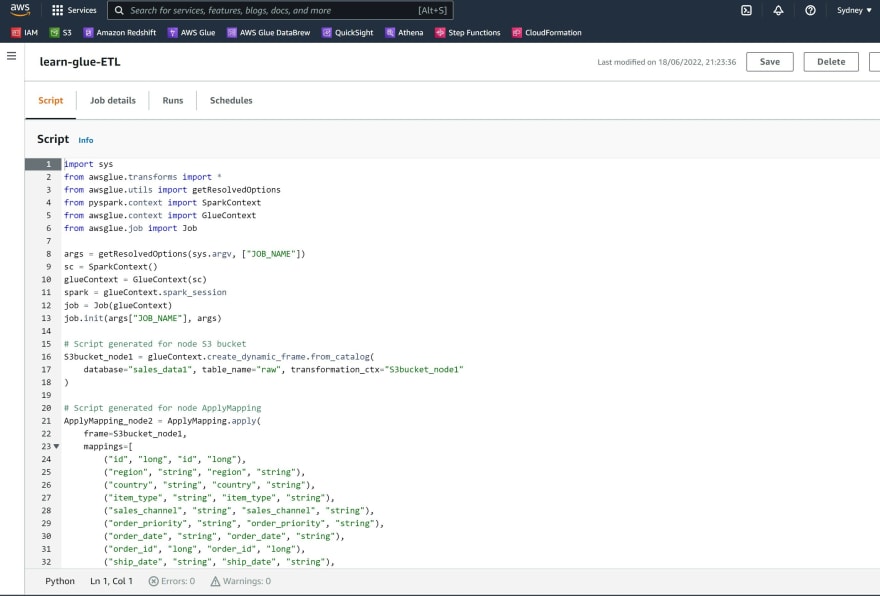Open the QuickSight shortcut
Image resolution: width=880 pixels, height=596 pixels.
347,33
